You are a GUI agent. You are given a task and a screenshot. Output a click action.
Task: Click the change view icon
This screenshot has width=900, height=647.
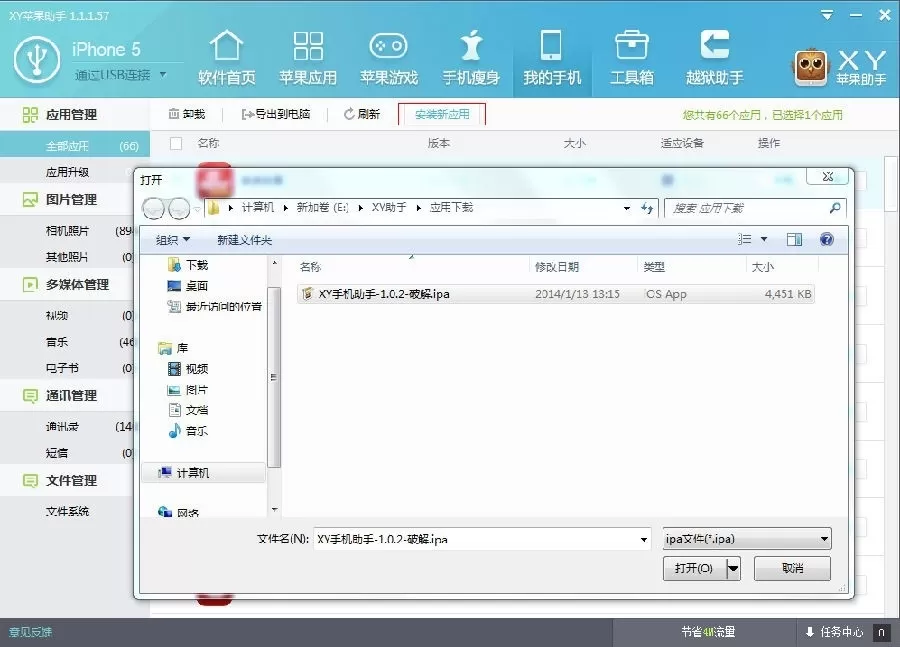tap(744, 239)
